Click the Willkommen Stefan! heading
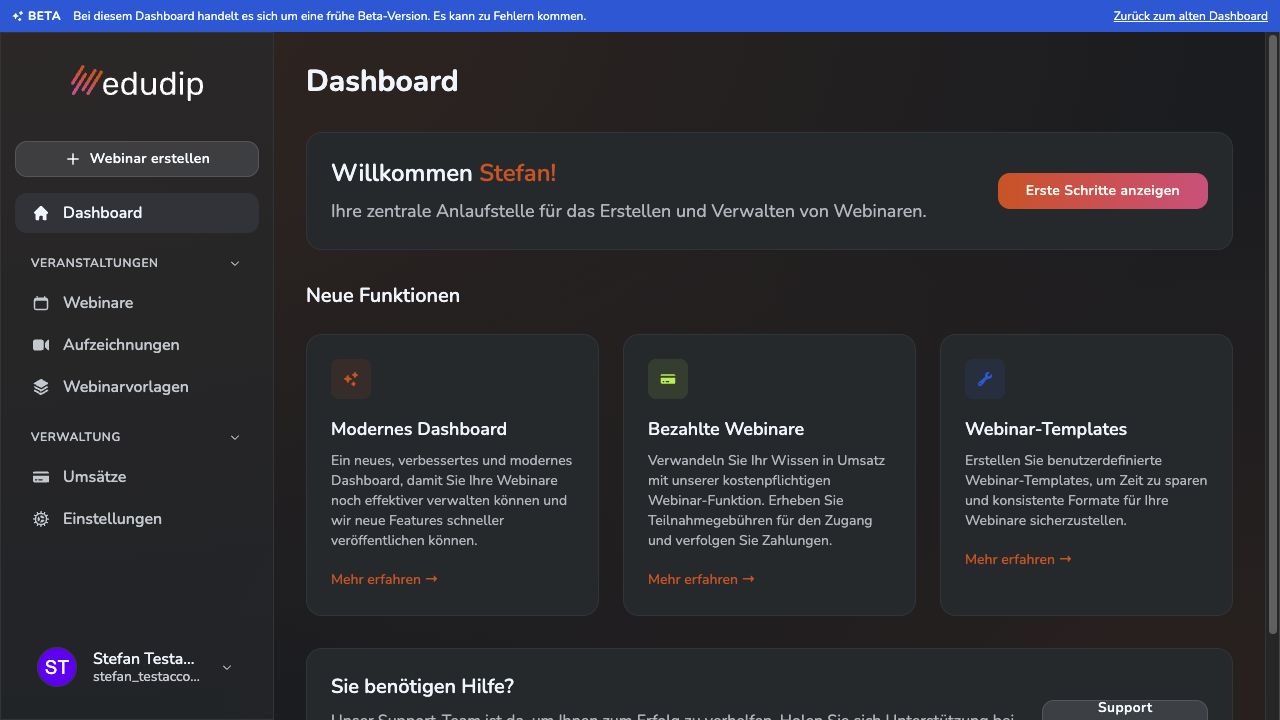The width and height of the screenshot is (1280, 720). point(444,173)
